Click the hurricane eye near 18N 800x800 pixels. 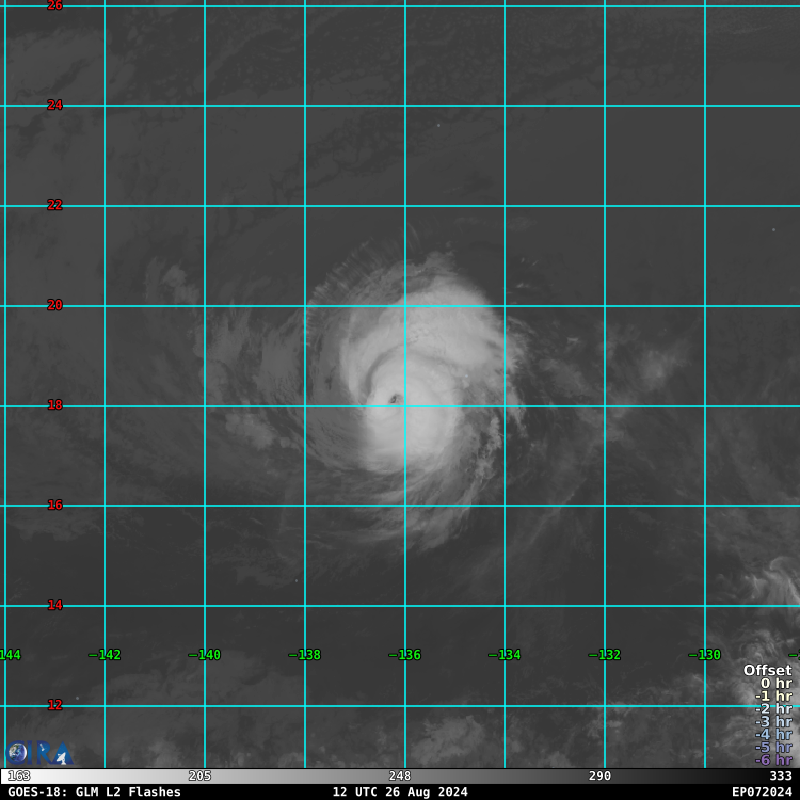pyautogui.click(x=394, y=399)
